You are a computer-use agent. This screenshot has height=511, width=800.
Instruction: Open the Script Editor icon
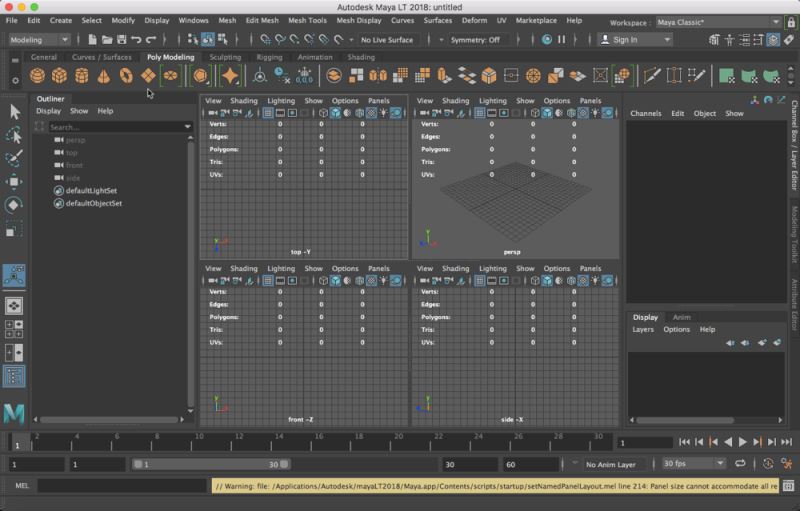point(788,486)
